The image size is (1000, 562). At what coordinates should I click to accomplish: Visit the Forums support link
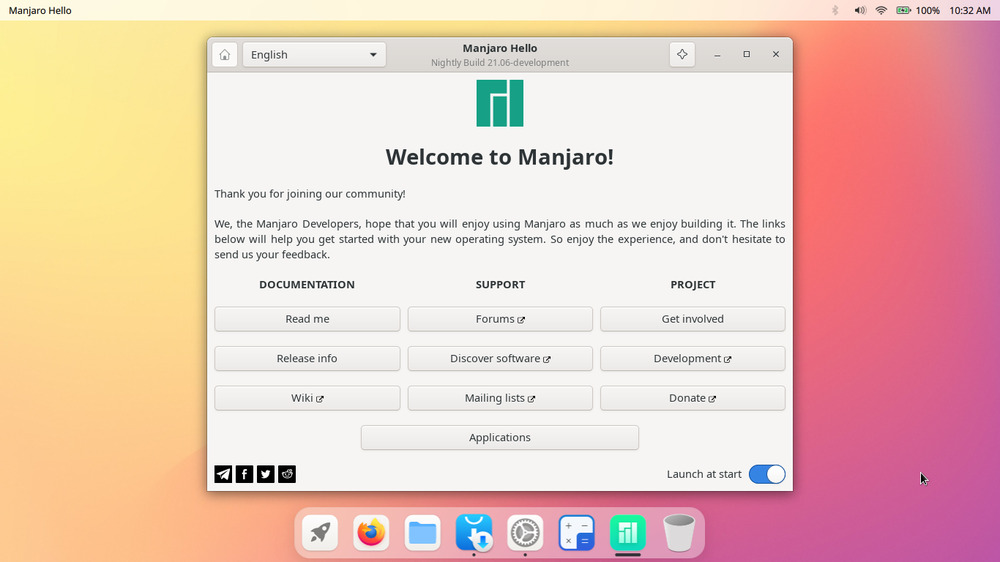tap(500, 319)
